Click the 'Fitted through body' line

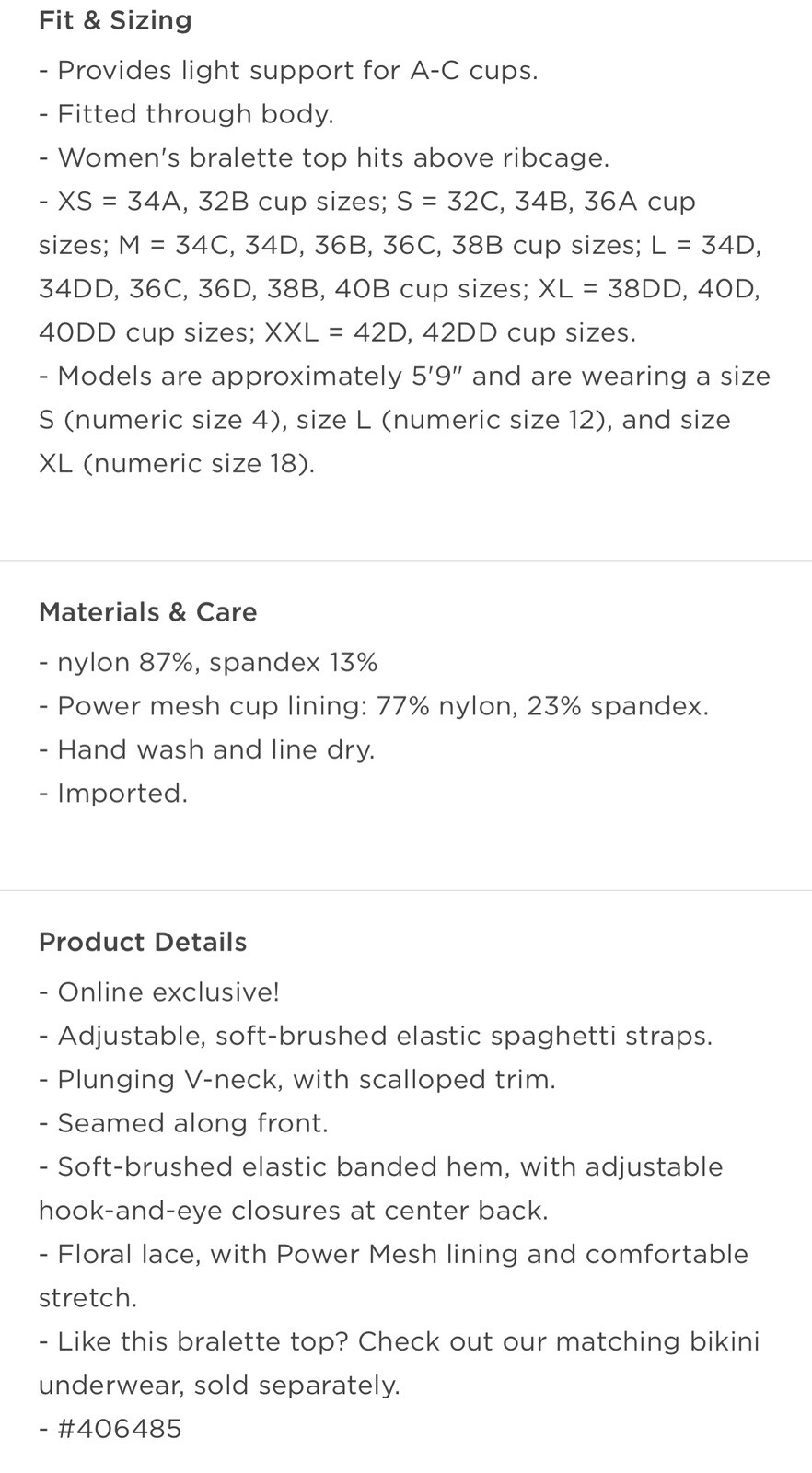tap(186, 114)
